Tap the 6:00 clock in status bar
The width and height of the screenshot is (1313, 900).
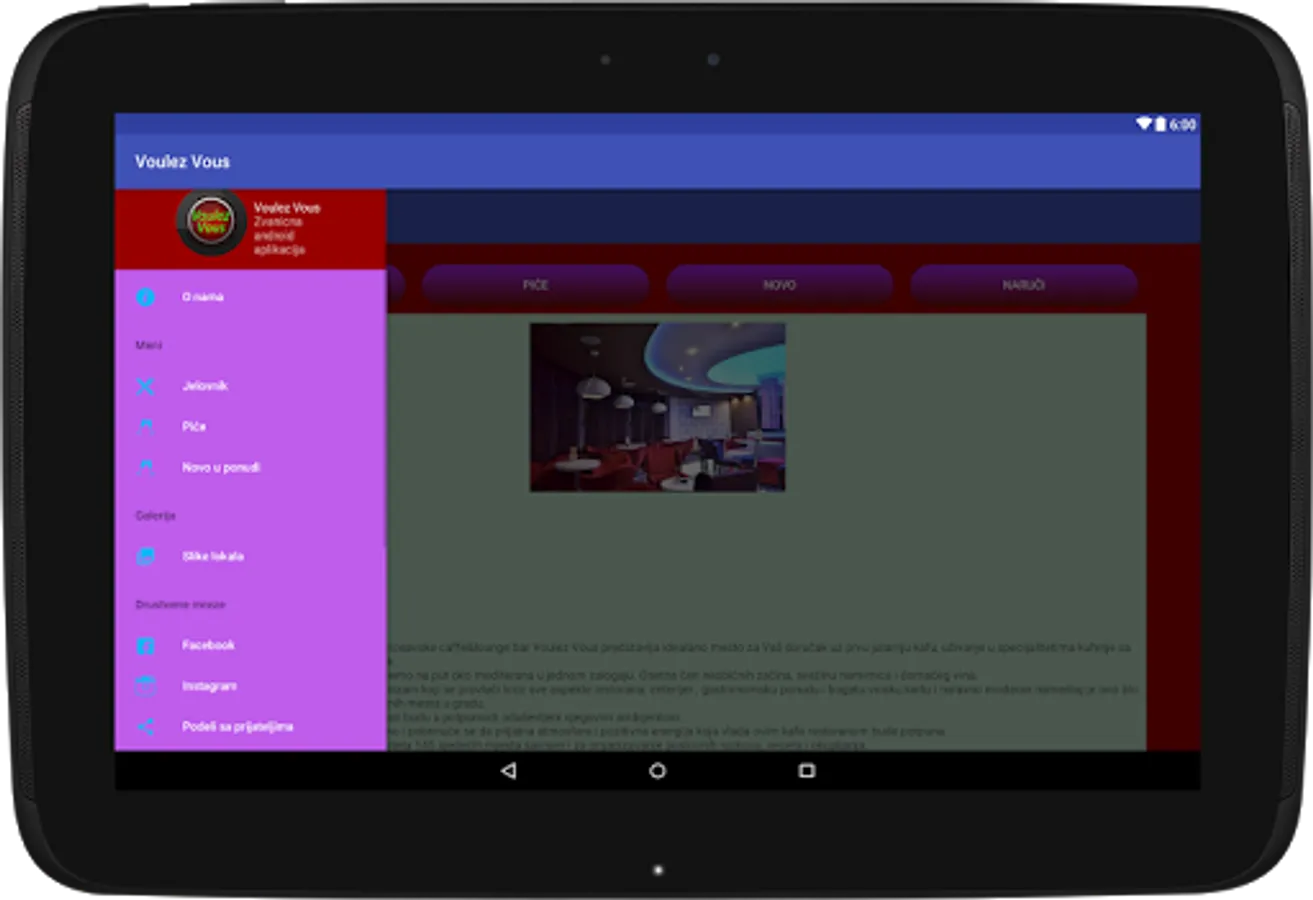click(1182, 124)
